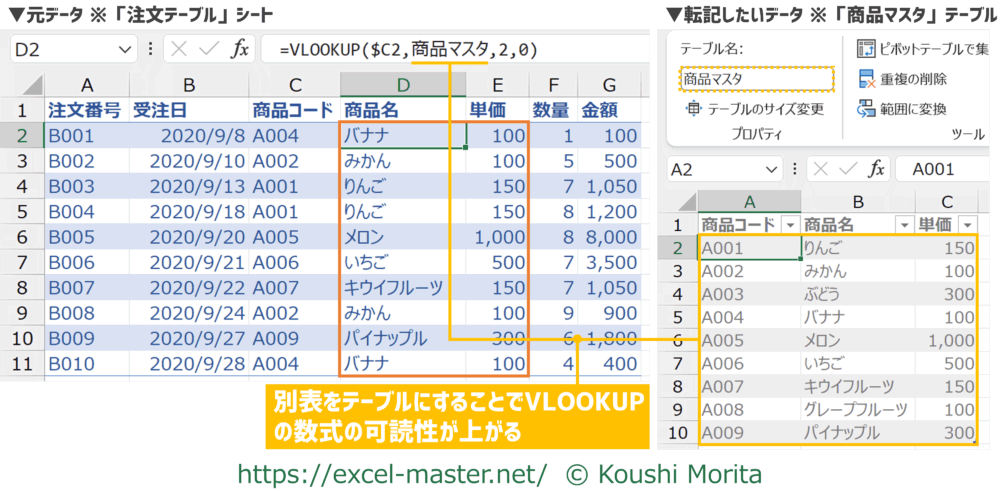
Task: Click the excel-master.net URL link
Action: pyautogui.click(x=391, y=471)
